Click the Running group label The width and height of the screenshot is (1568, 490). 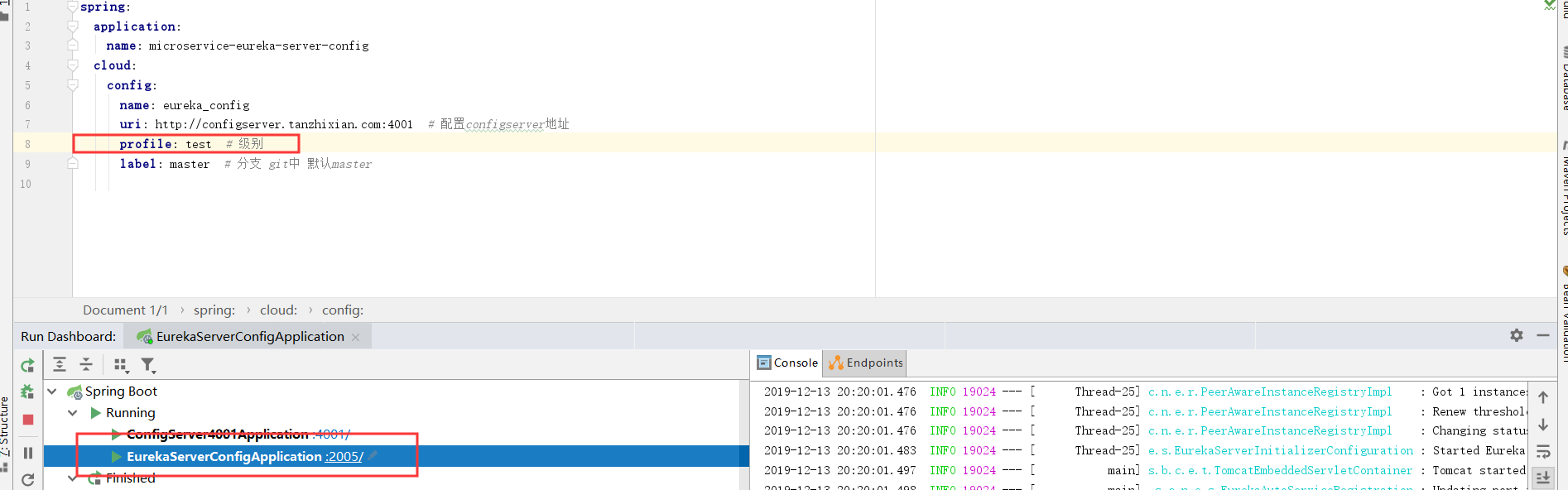tap(130, 413)
